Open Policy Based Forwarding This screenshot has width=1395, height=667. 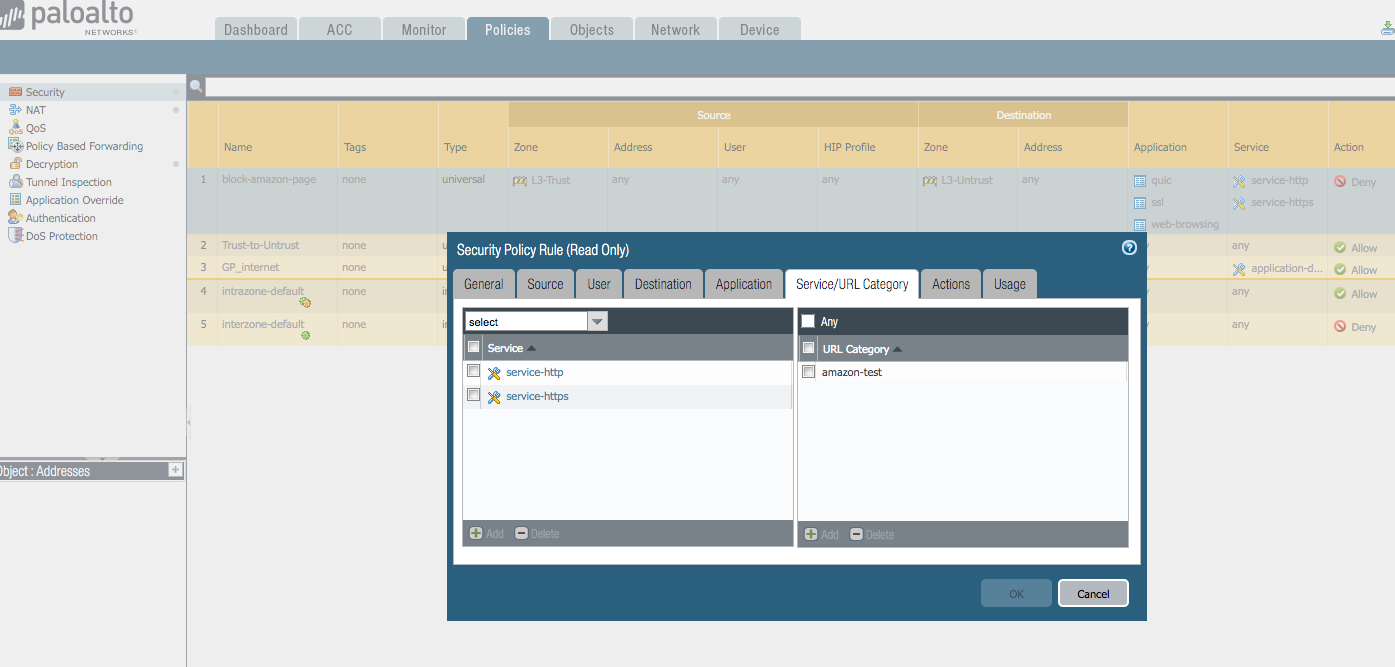[x=84, y=146]
